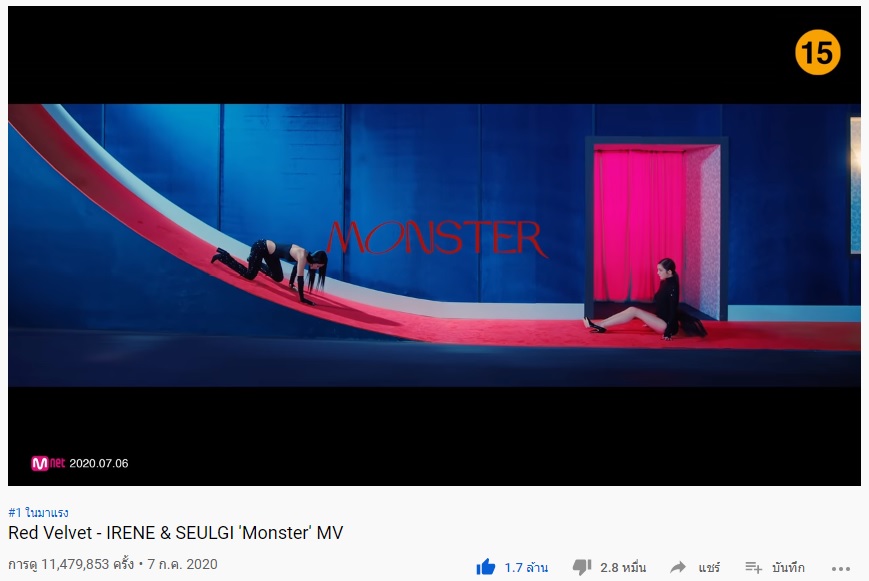The height and width of the screenshot is (581, 869).
Task: Click the seated dancer near doorway
Action: pyautogui.click(x=645, y=299)
